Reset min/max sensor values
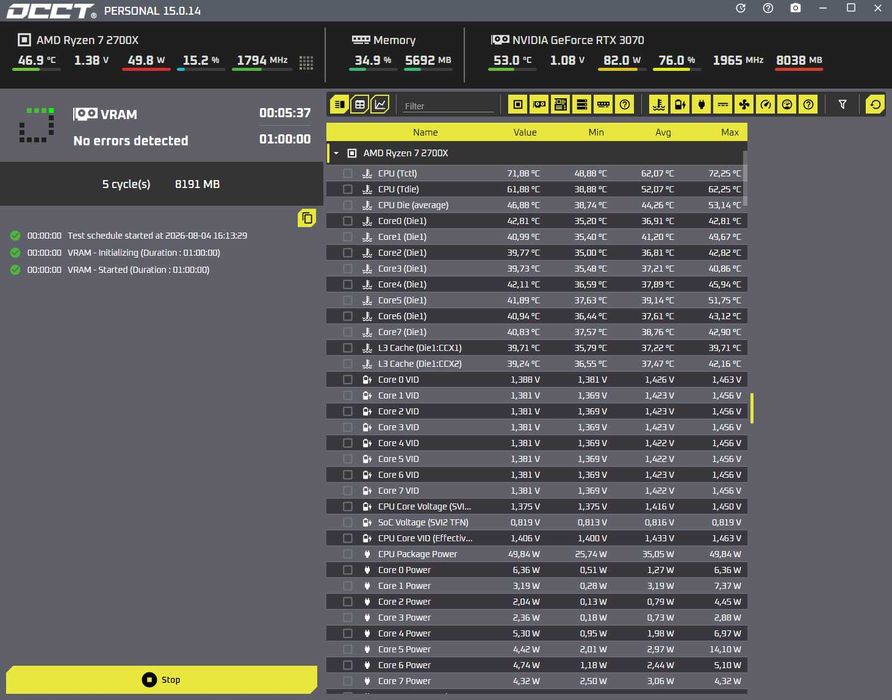892x700 pixels. 875,104
